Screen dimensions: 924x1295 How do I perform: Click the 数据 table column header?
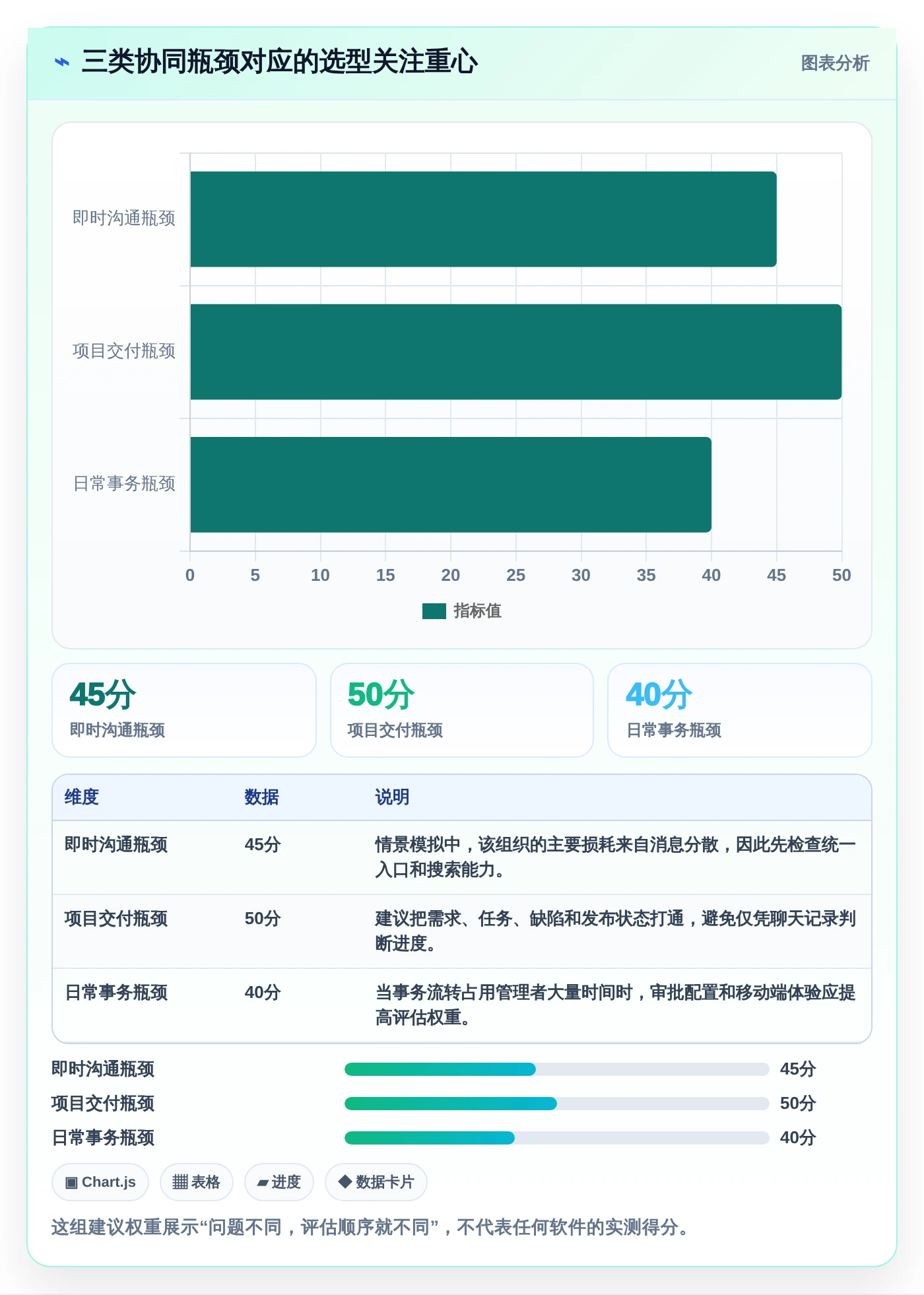pyautogui.click(x=262, y=797)
